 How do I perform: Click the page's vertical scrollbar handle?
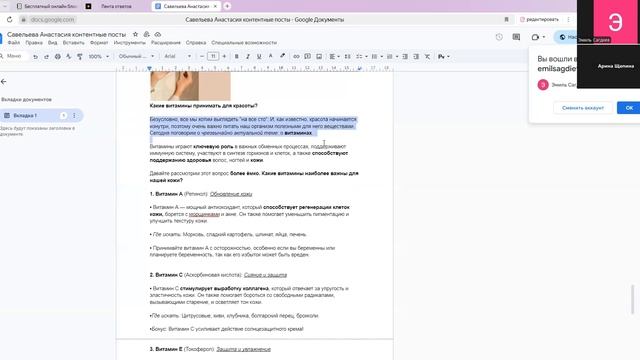tap(633, 299)
